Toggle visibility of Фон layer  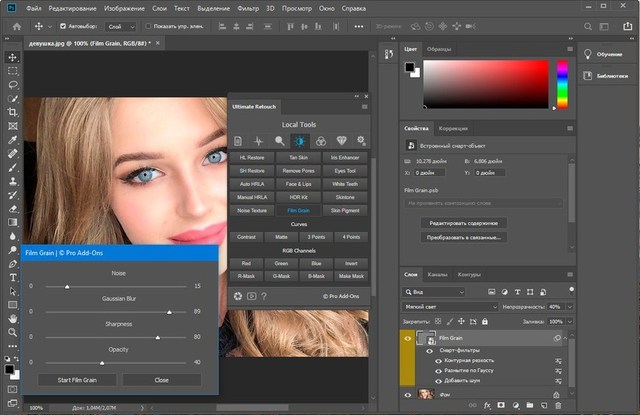[x=407, y=395]
